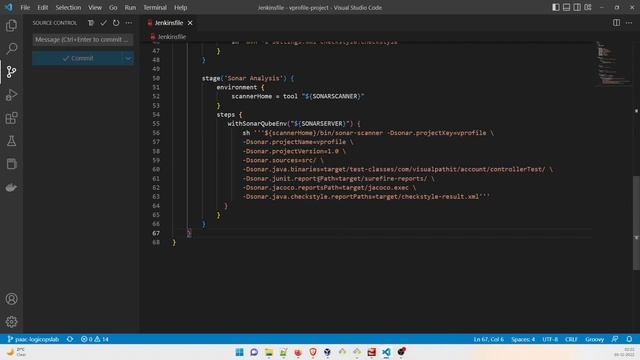This screenshot has width=640, height=360.
Task: Open the Go menu
Action: coord(113,7)
